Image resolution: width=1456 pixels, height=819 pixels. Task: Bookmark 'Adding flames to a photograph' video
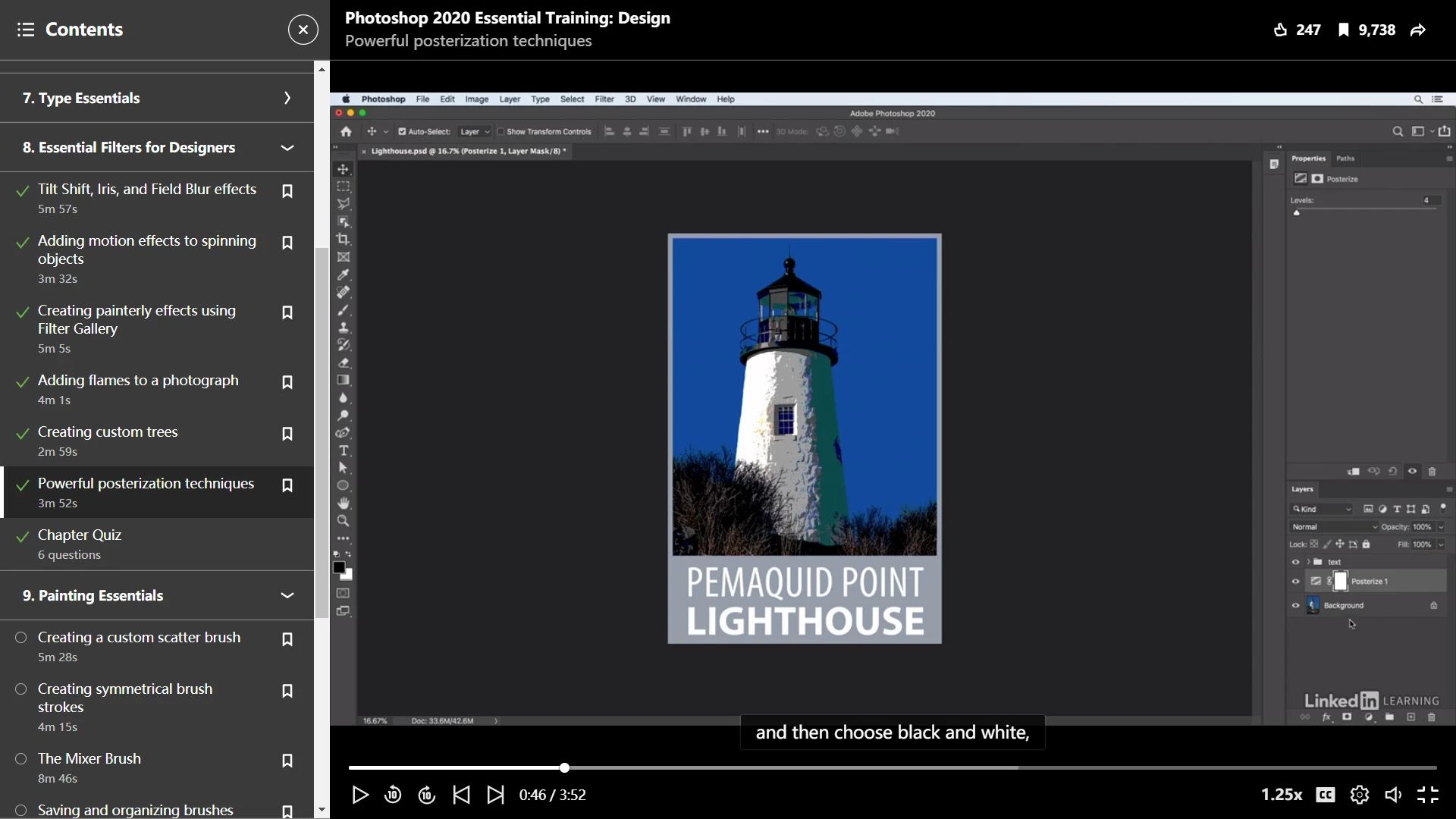pos(287,382)
